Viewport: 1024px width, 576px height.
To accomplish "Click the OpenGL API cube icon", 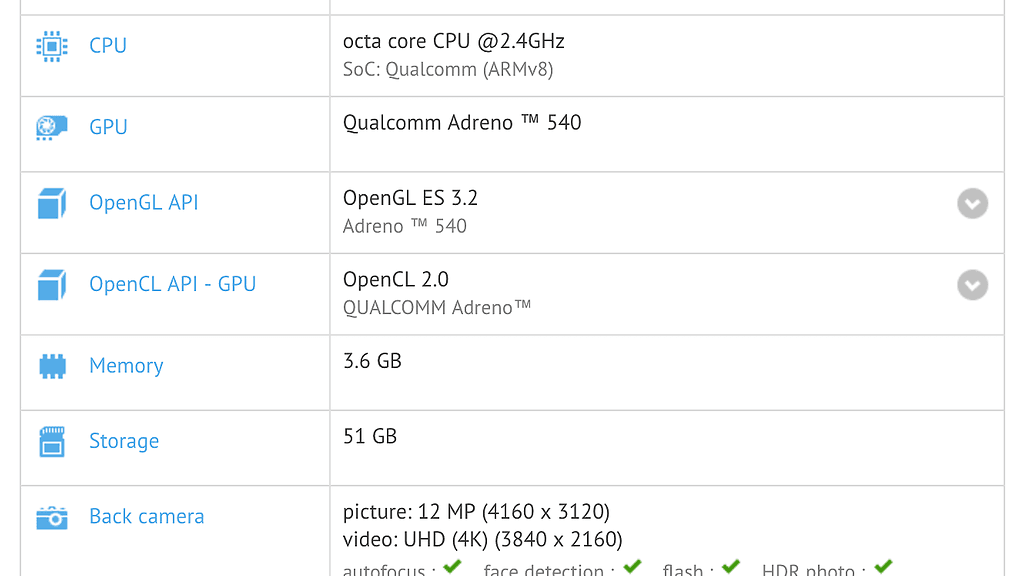I will [x=52, y=203].
